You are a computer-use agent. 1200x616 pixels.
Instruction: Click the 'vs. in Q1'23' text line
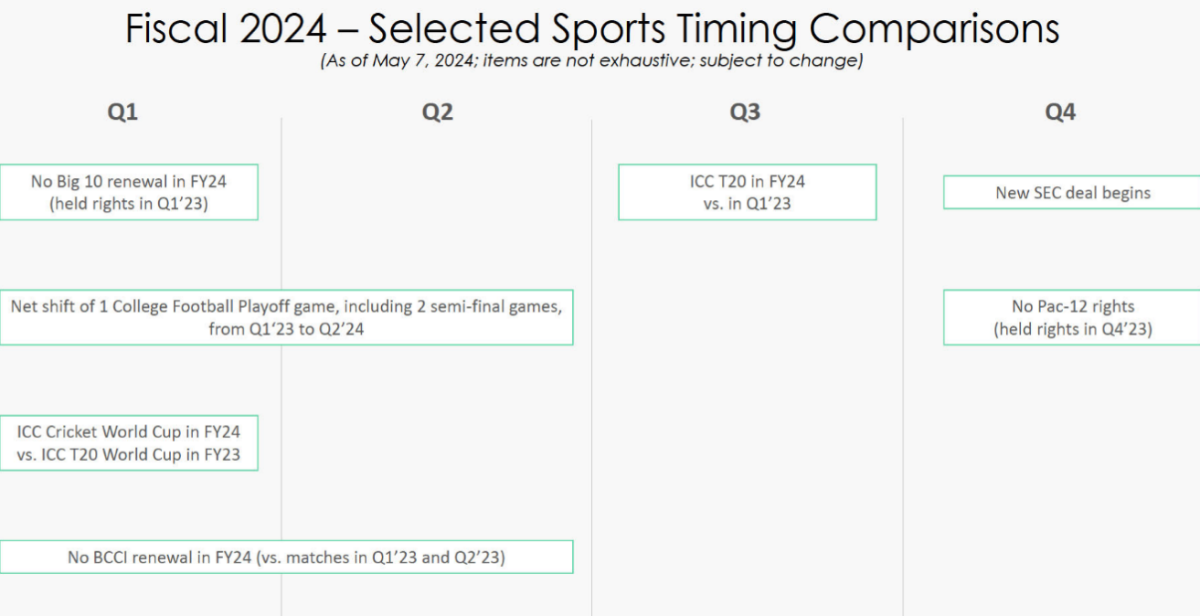tap(747, 203)
